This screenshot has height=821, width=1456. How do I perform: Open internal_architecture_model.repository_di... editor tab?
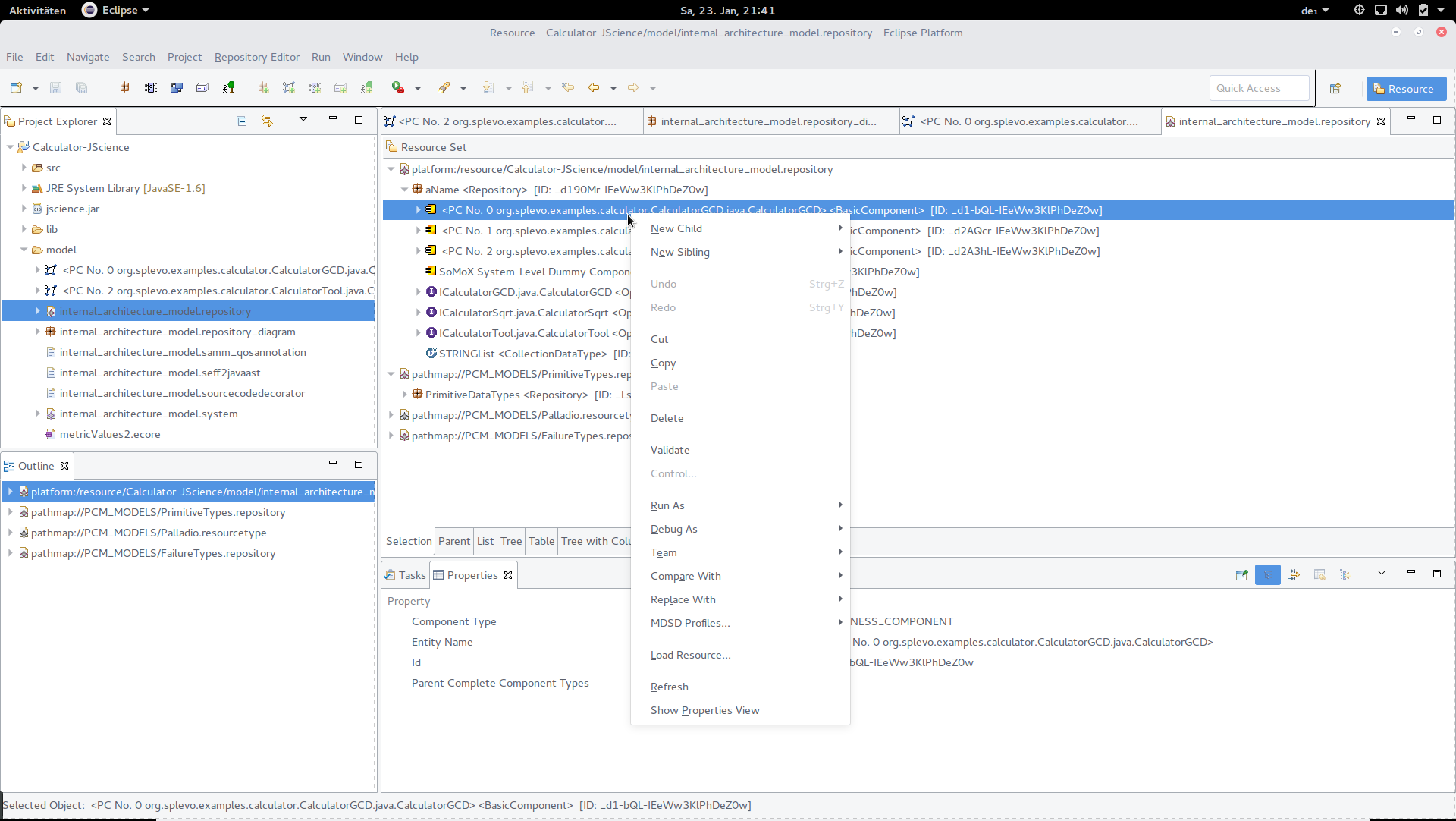click(768, 121)
